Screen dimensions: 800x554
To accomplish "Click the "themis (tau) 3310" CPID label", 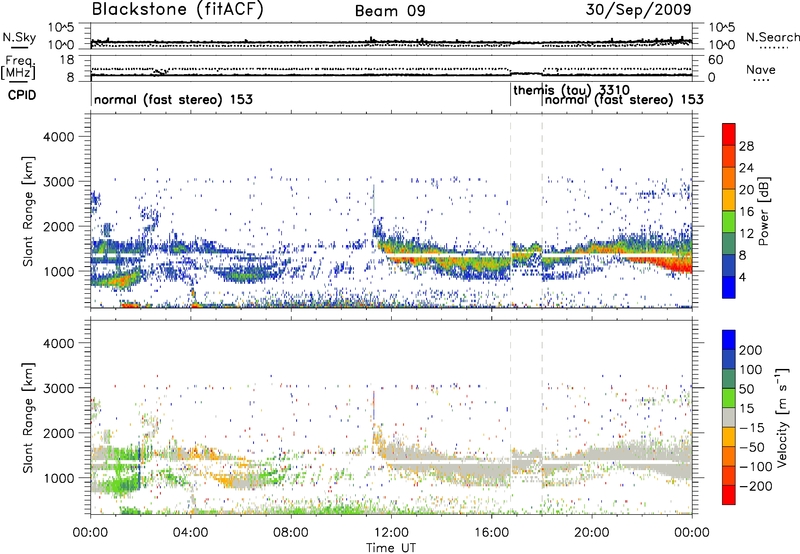I will pos(571,90).
